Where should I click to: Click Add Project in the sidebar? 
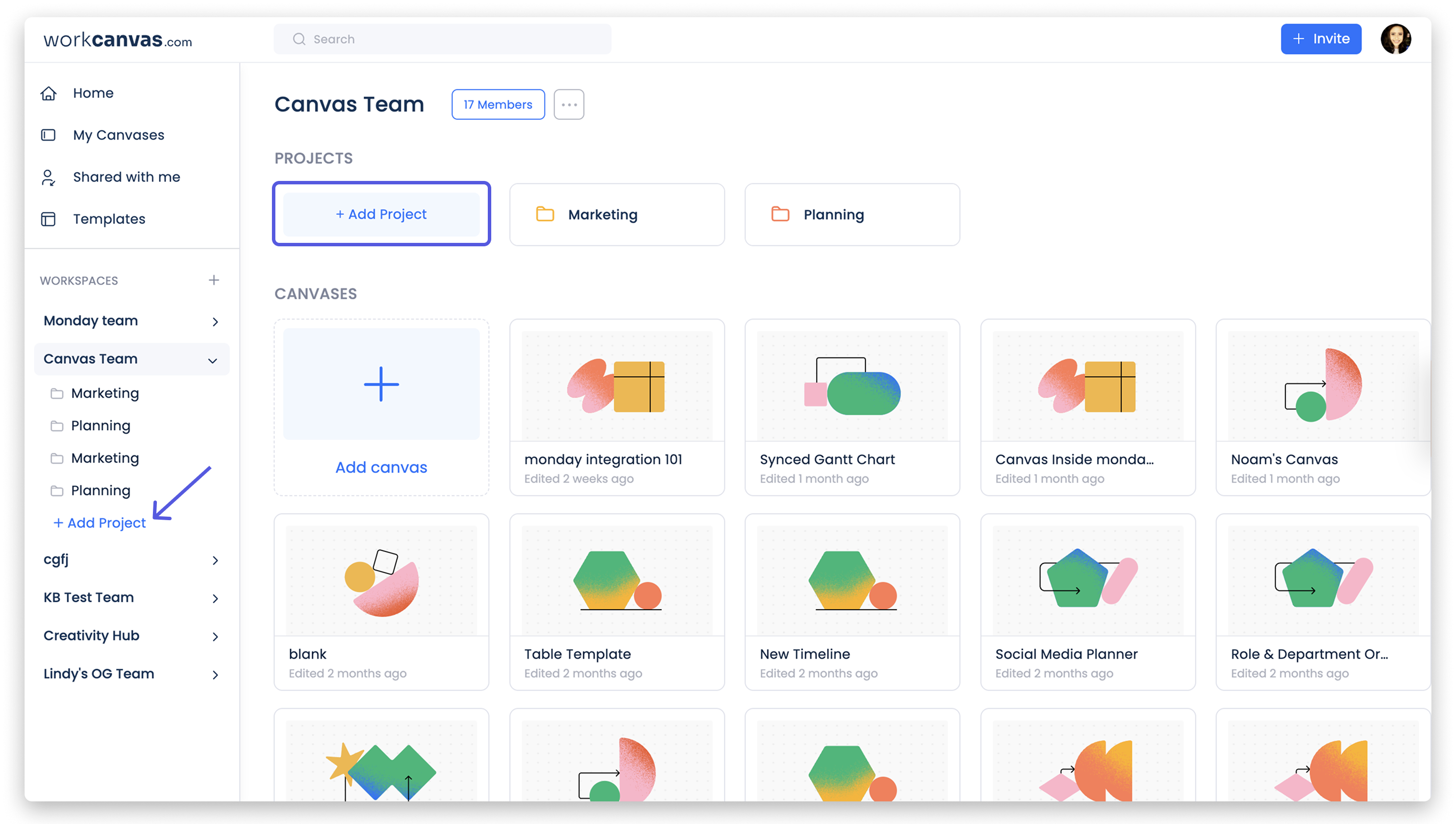pos(100,522)
